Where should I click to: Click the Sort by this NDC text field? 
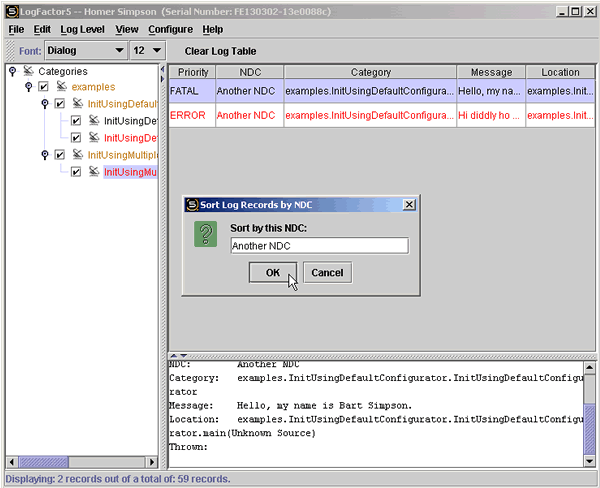[x=318, y=245]
